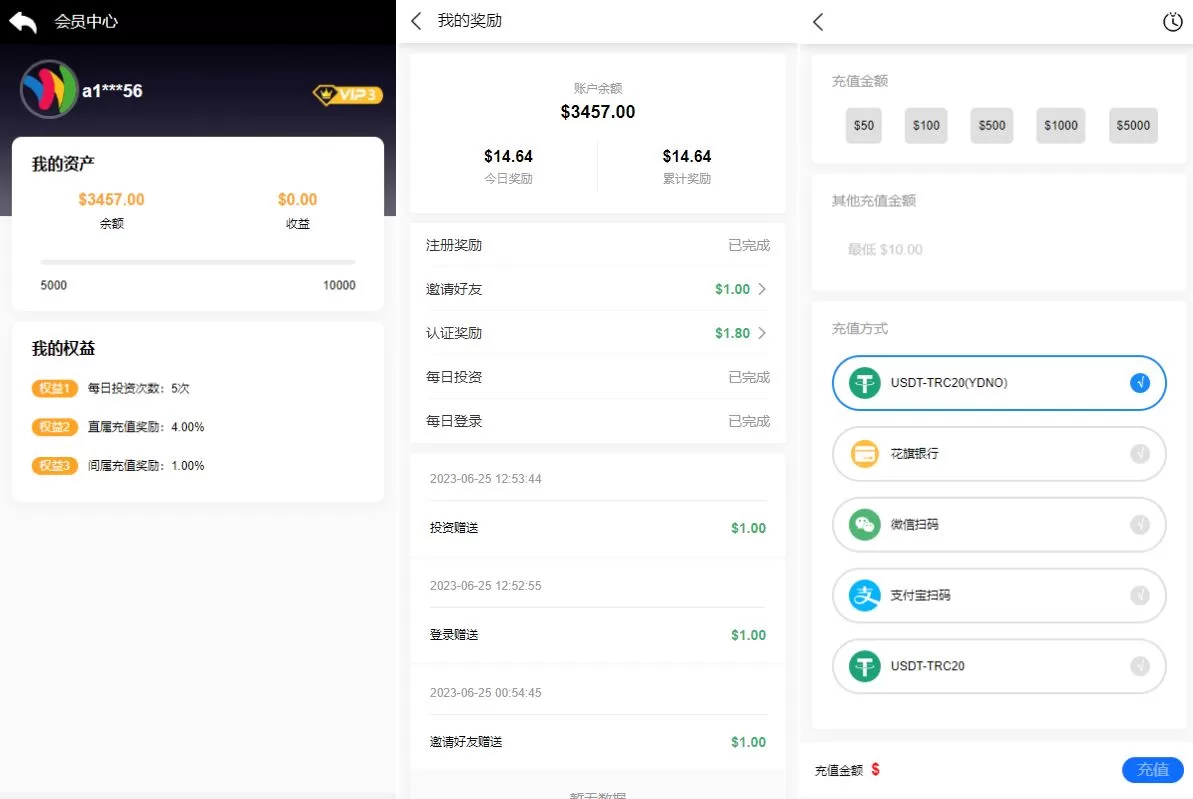Viewport: 1193px width, 799px height.
Task: Click back chevron on recharge page
Action: pyautogui.click(x=818, y=22)
